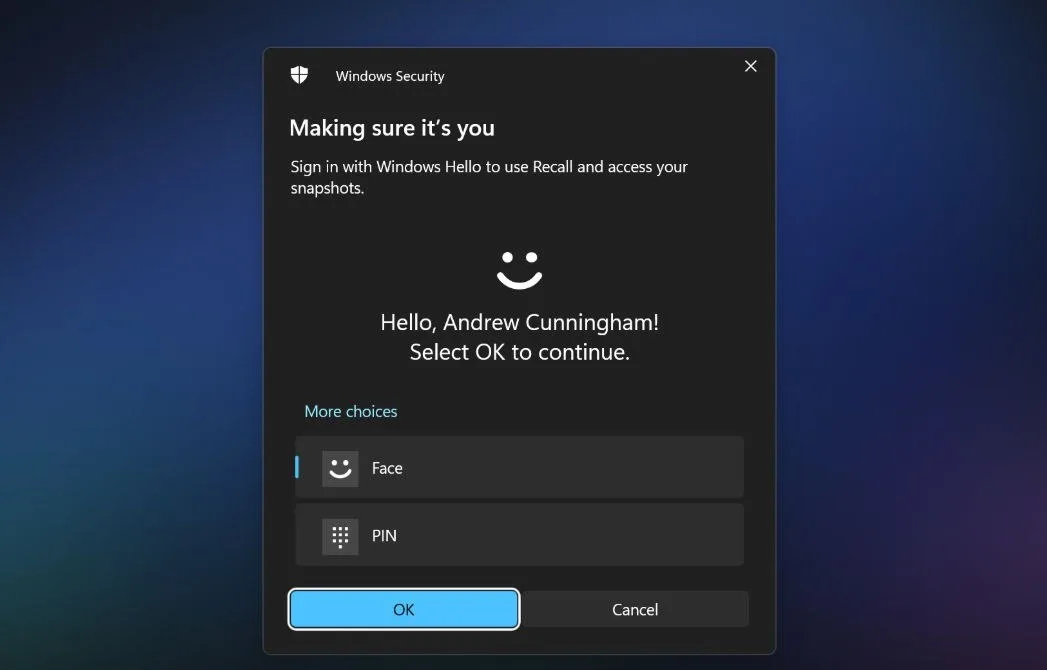Click the Face option label text

tap(387, 467)
